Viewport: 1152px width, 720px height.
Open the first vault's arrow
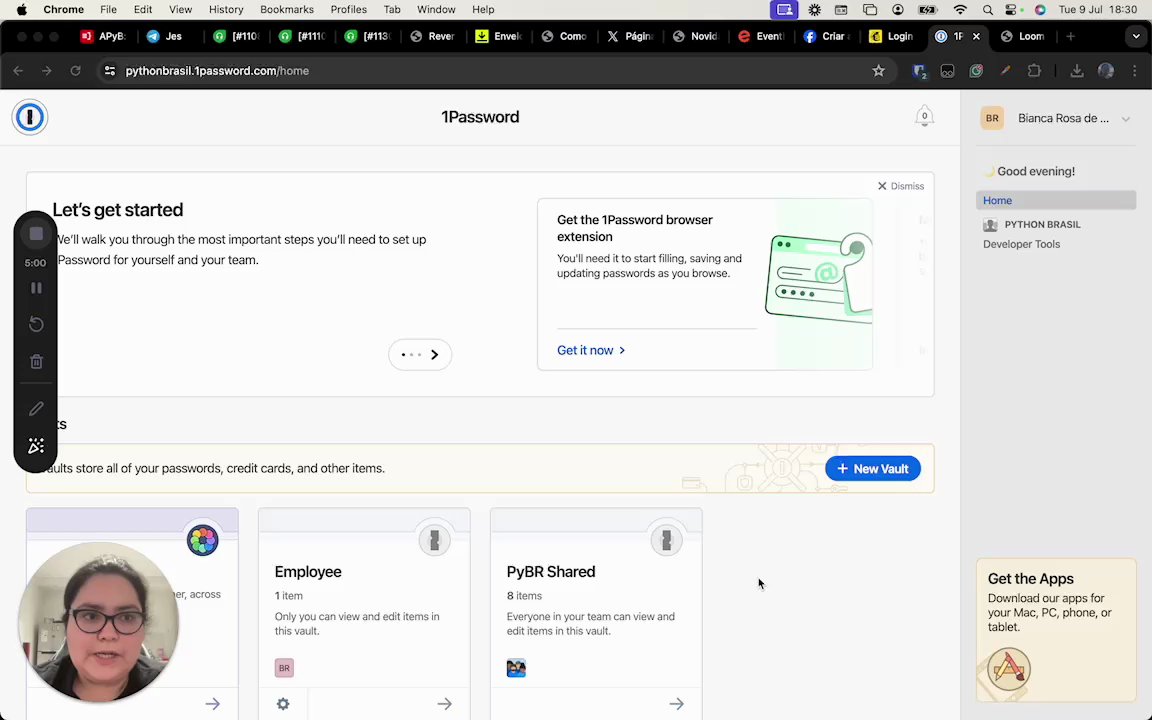click(212, 704)
